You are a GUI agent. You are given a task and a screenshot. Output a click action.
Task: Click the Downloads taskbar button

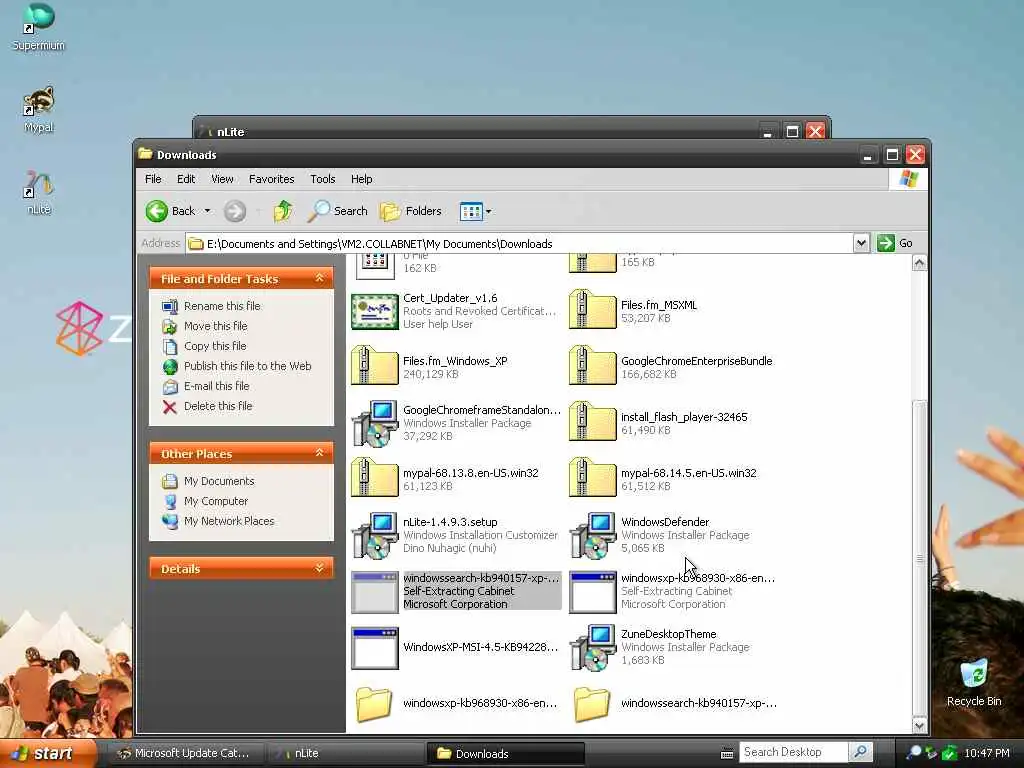[x=505, y=753]
